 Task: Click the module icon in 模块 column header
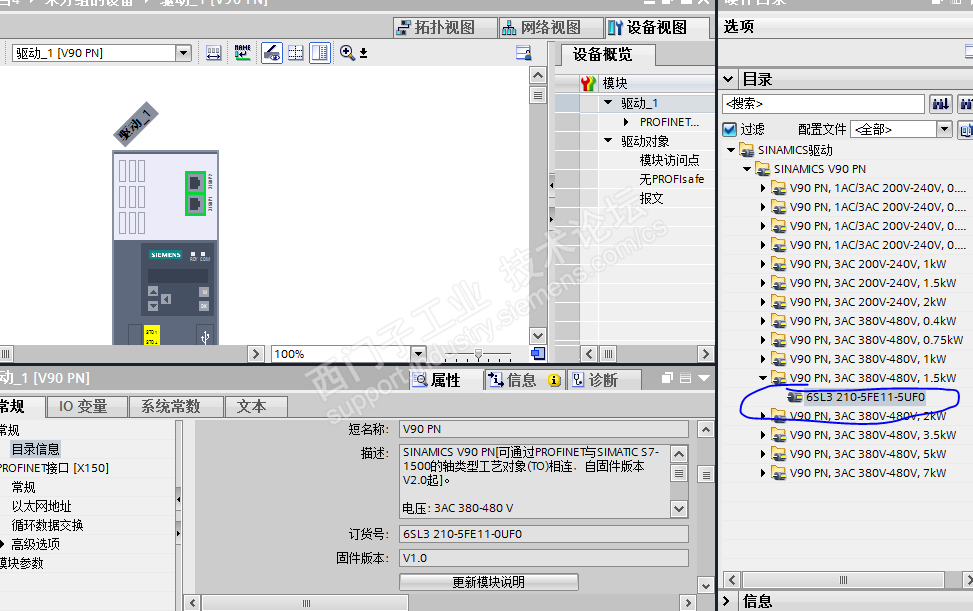588,83
